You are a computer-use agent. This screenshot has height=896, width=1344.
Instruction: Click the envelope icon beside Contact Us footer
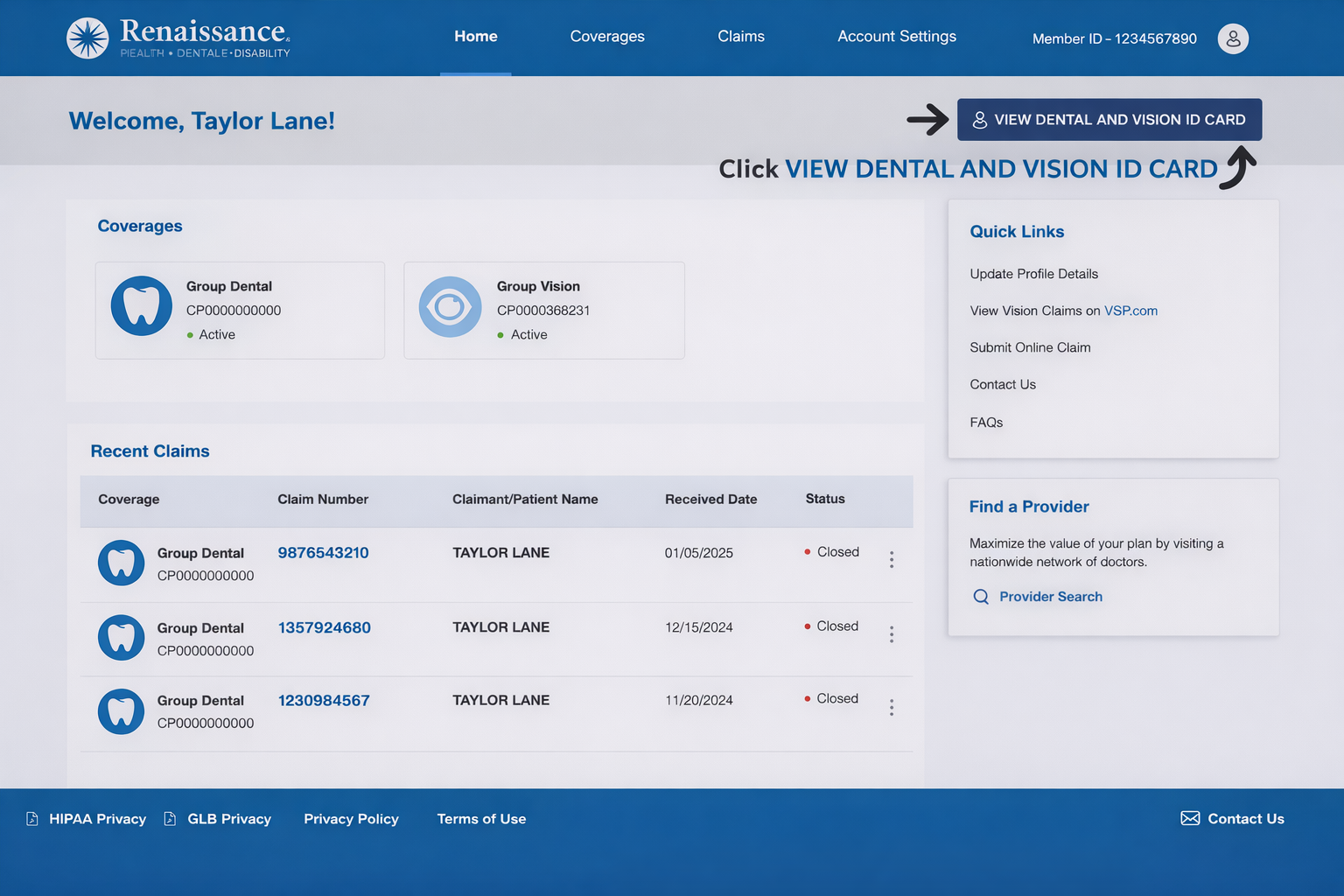[1190, 818]
